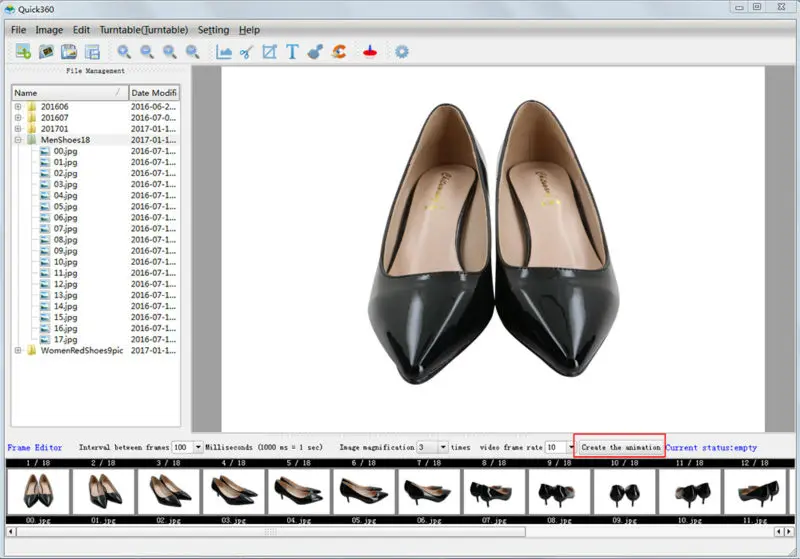The height and width of the screenshot is (559, 800).
Task: Open the interval between frames dropdown
Action: tap(197, 448)
